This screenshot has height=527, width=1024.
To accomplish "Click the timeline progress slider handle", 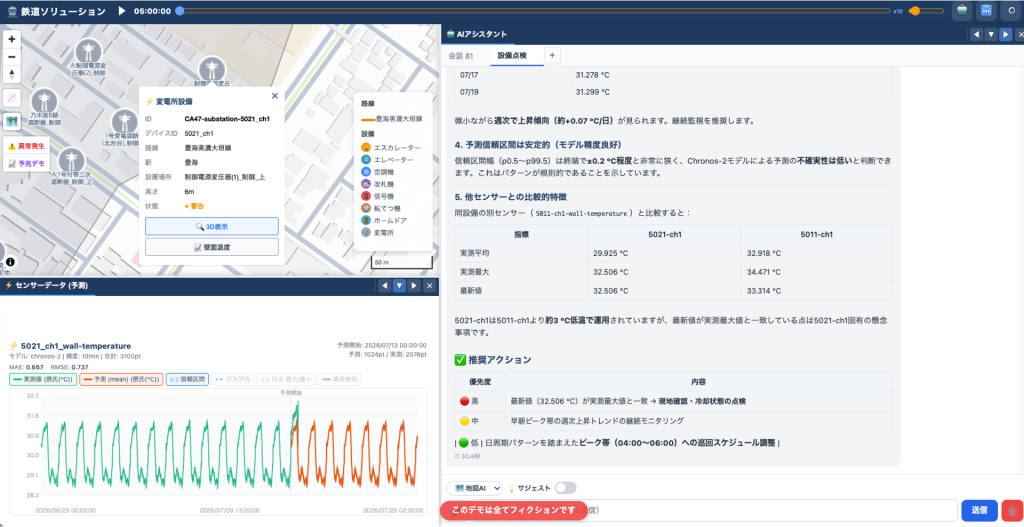I will tap(180, 11).
